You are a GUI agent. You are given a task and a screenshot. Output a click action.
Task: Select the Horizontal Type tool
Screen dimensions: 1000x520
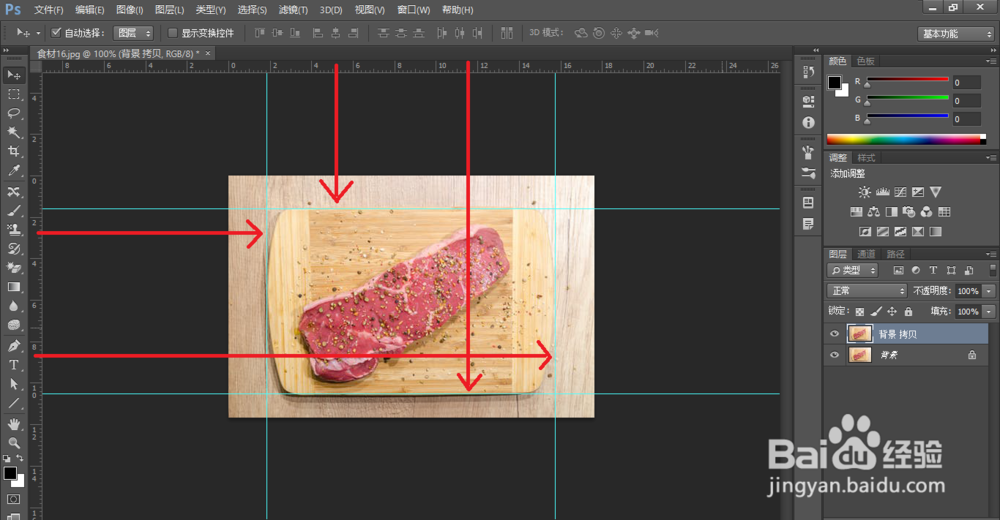13,366
